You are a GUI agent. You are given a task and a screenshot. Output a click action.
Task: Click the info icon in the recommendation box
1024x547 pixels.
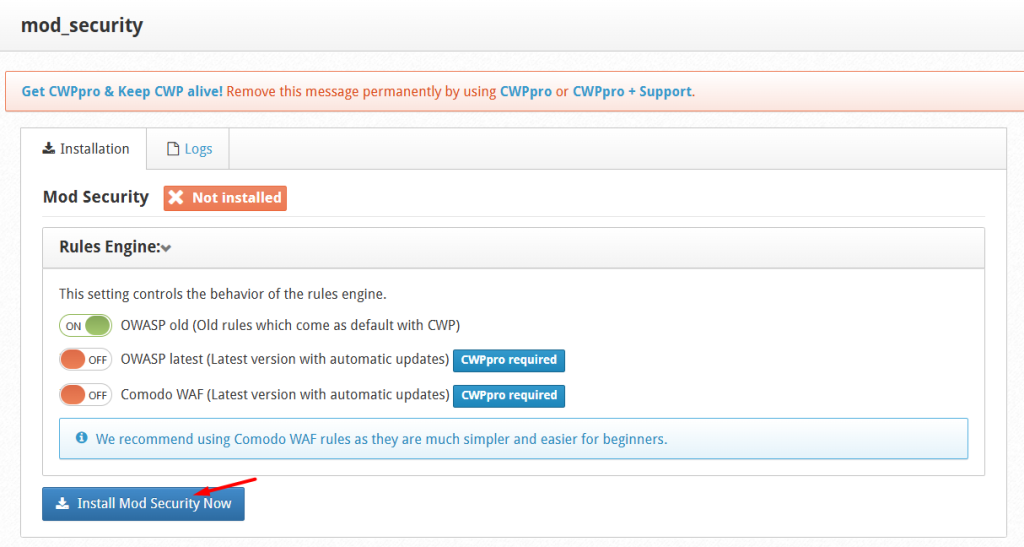click(82, 438)
